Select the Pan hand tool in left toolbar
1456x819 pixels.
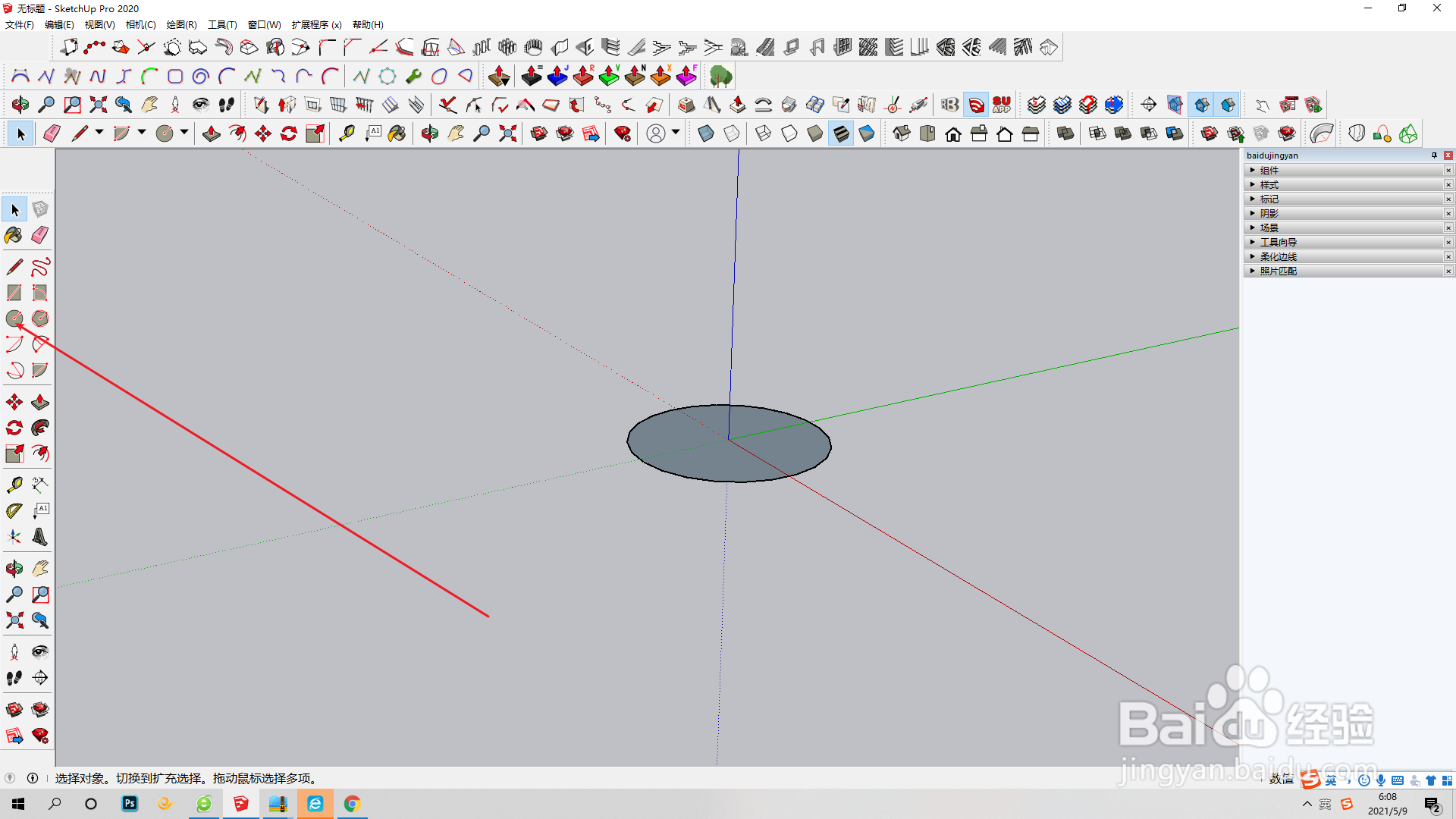[x=40, y=568]
